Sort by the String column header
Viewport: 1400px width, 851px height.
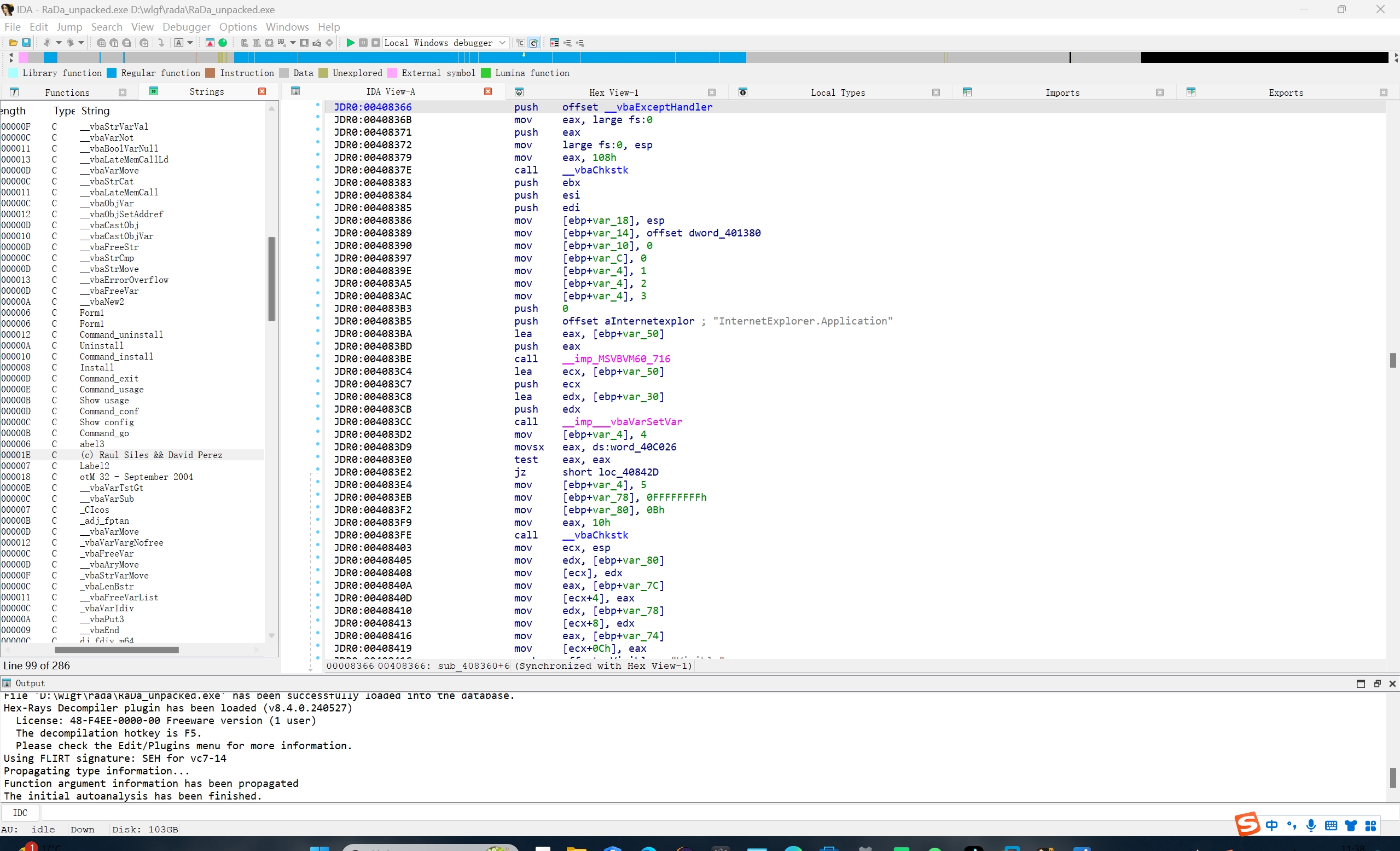tap(95, 111)
